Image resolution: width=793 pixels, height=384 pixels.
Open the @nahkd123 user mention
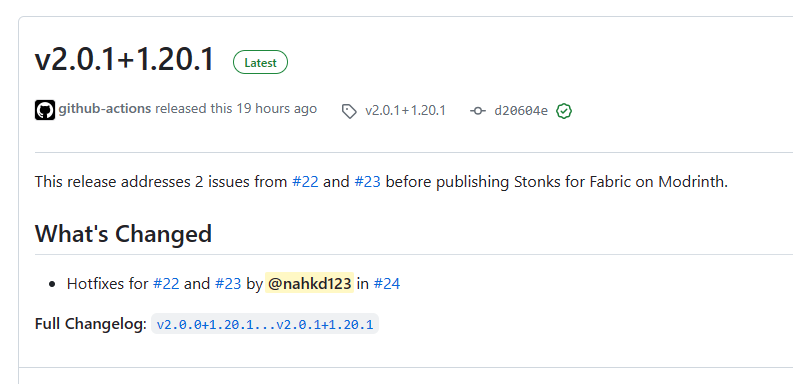pos(309,284)
